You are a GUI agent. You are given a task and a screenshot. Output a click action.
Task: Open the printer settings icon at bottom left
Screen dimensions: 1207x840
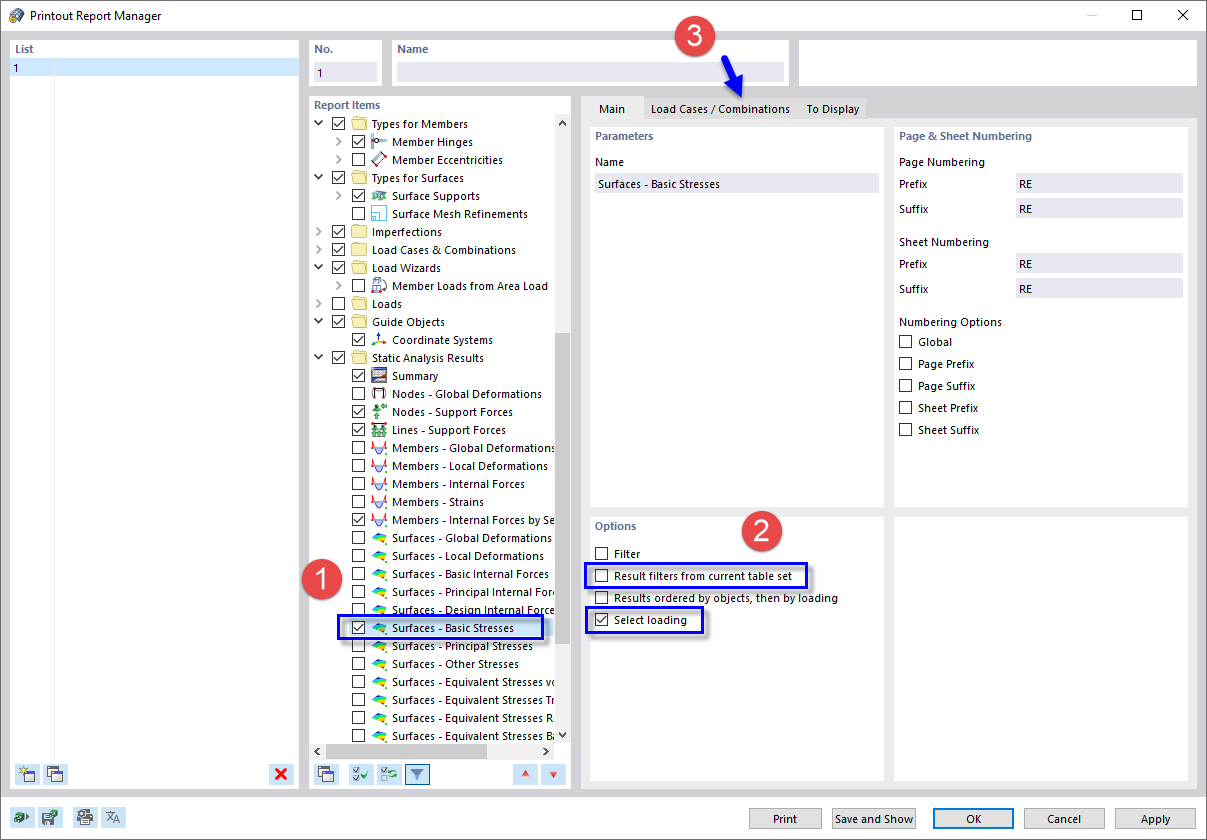[x=85, y=817]
